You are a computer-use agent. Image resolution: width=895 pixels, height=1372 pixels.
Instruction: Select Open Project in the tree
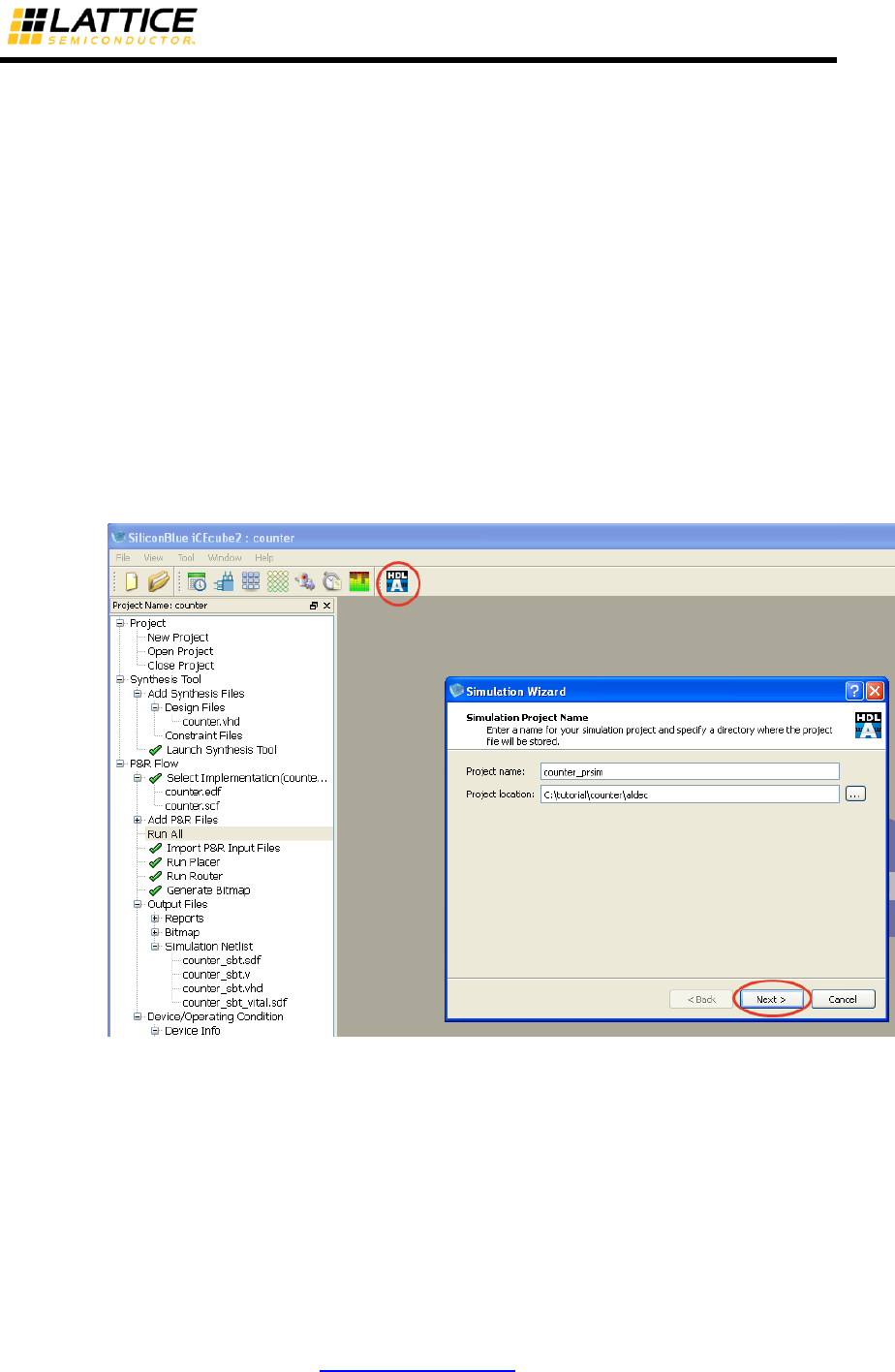(180, 652)
